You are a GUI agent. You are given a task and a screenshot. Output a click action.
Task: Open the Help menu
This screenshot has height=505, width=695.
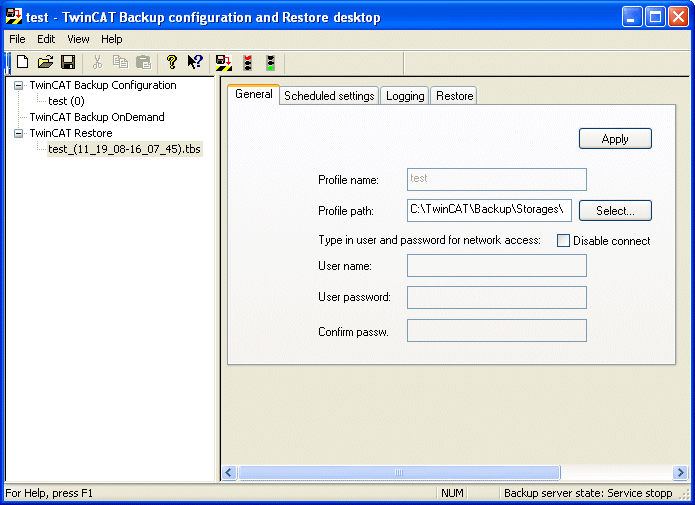click(x=112, y=39)
